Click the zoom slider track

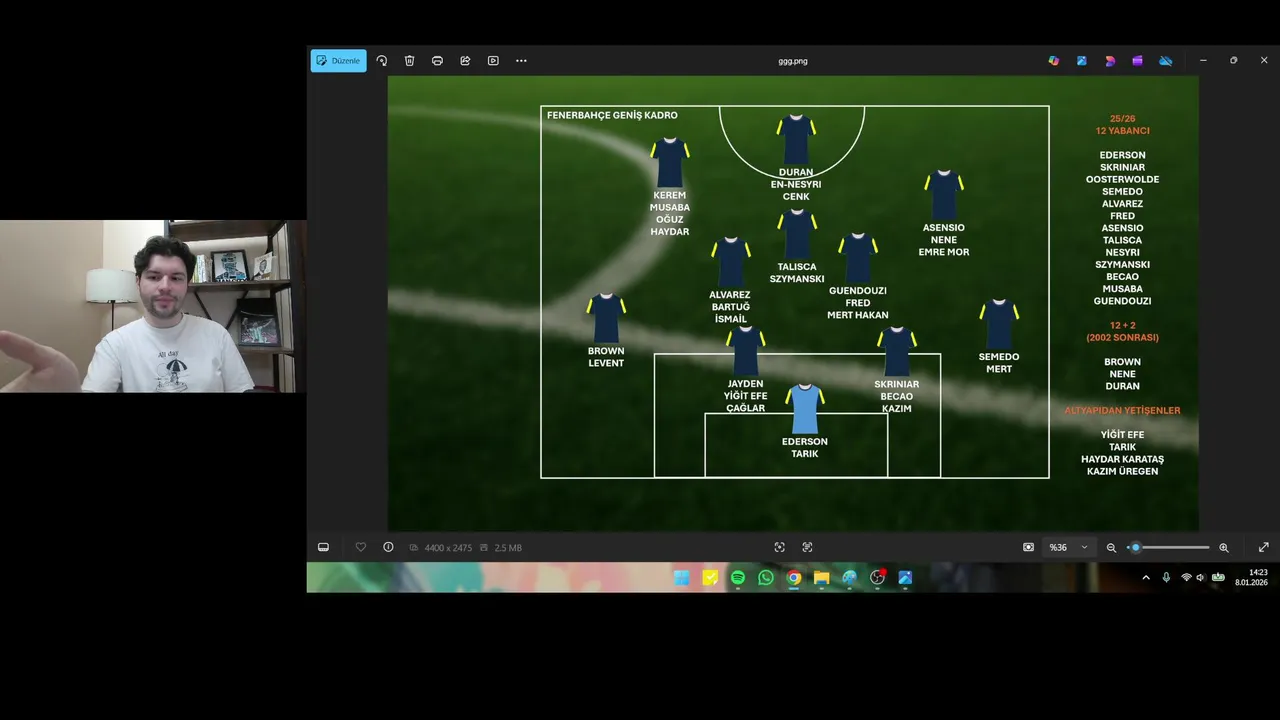tap(1168, 547)
